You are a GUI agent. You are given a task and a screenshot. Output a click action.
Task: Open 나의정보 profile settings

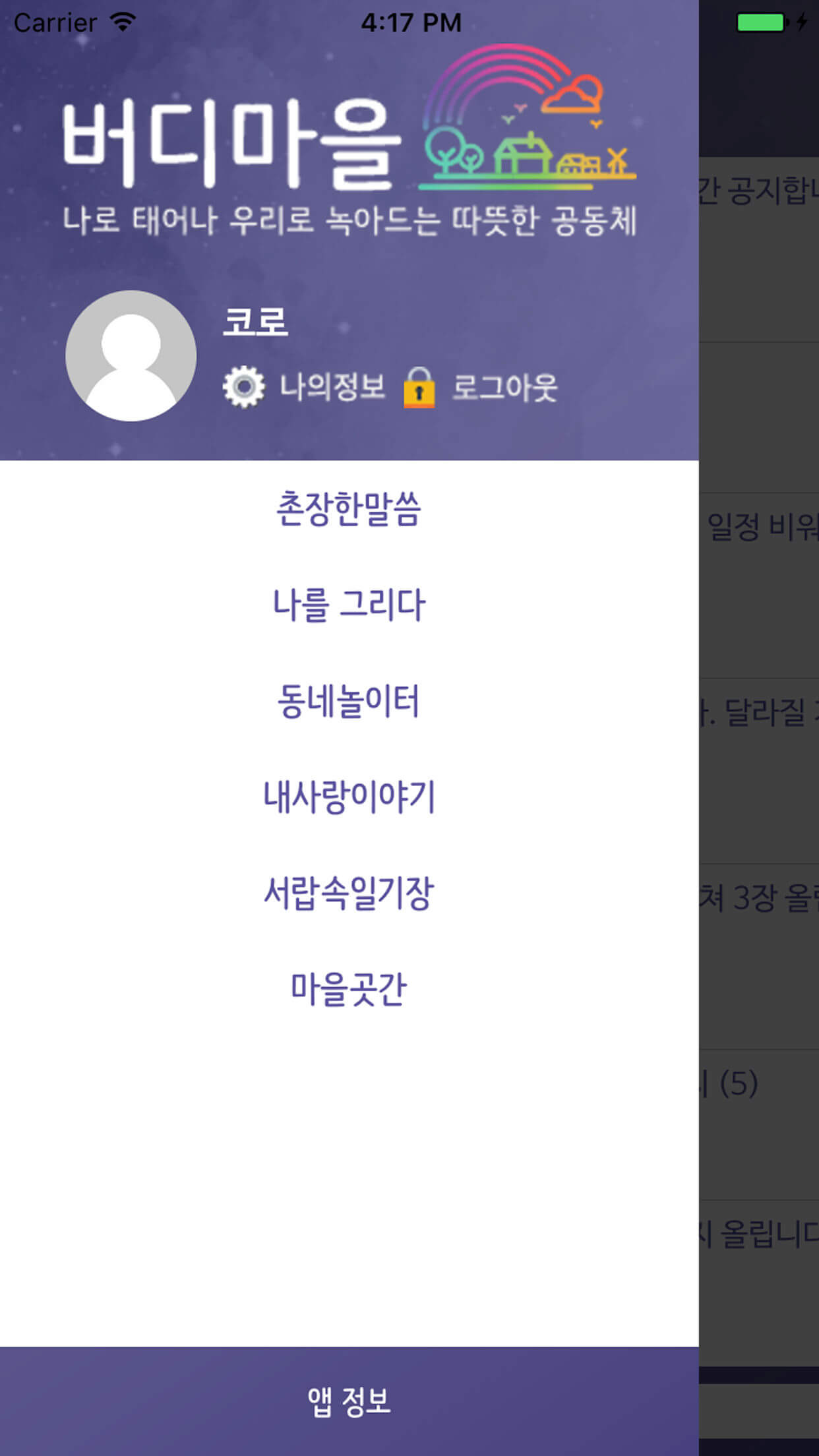click(332, 387)
